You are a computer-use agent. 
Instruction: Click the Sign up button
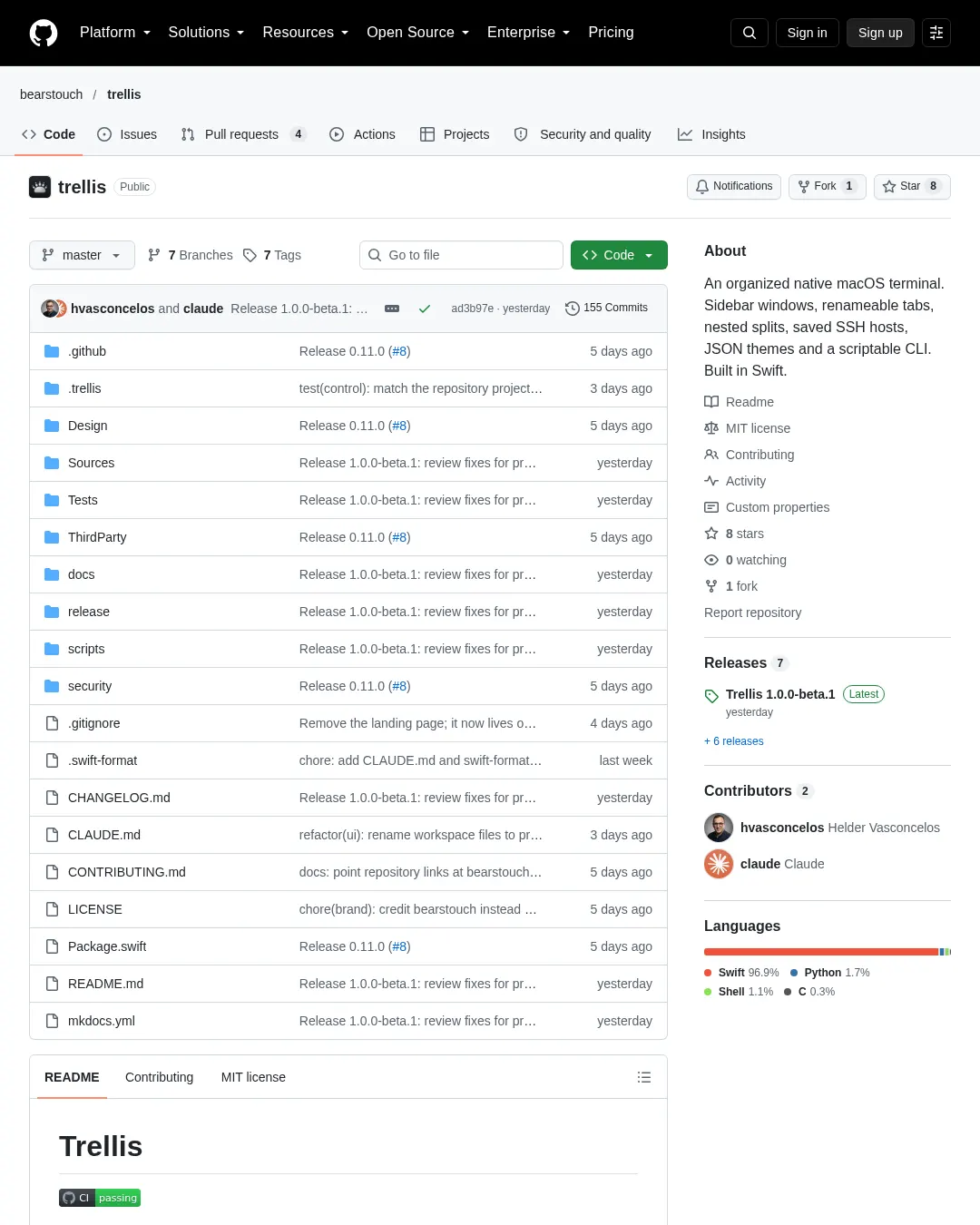click(880, 33)
